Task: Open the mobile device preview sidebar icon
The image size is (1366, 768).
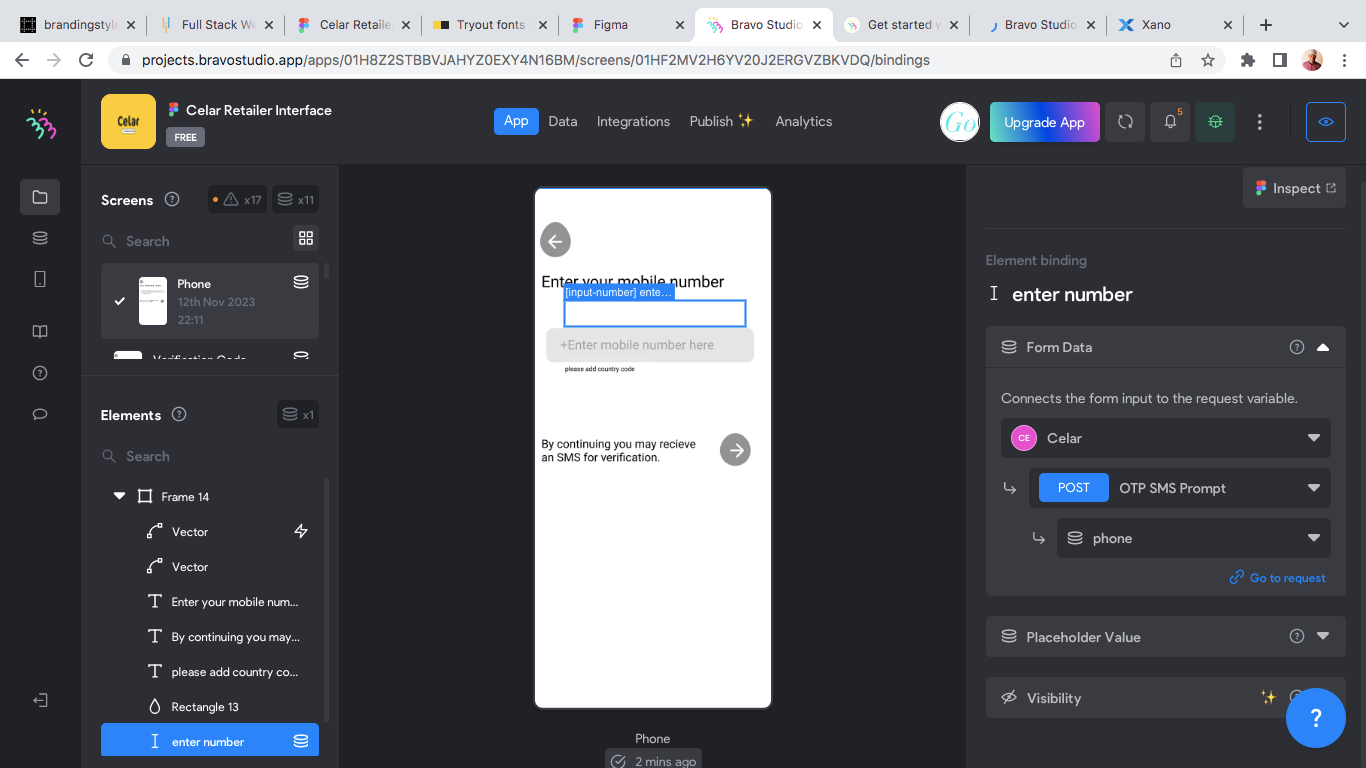Action: click(40, 279)
